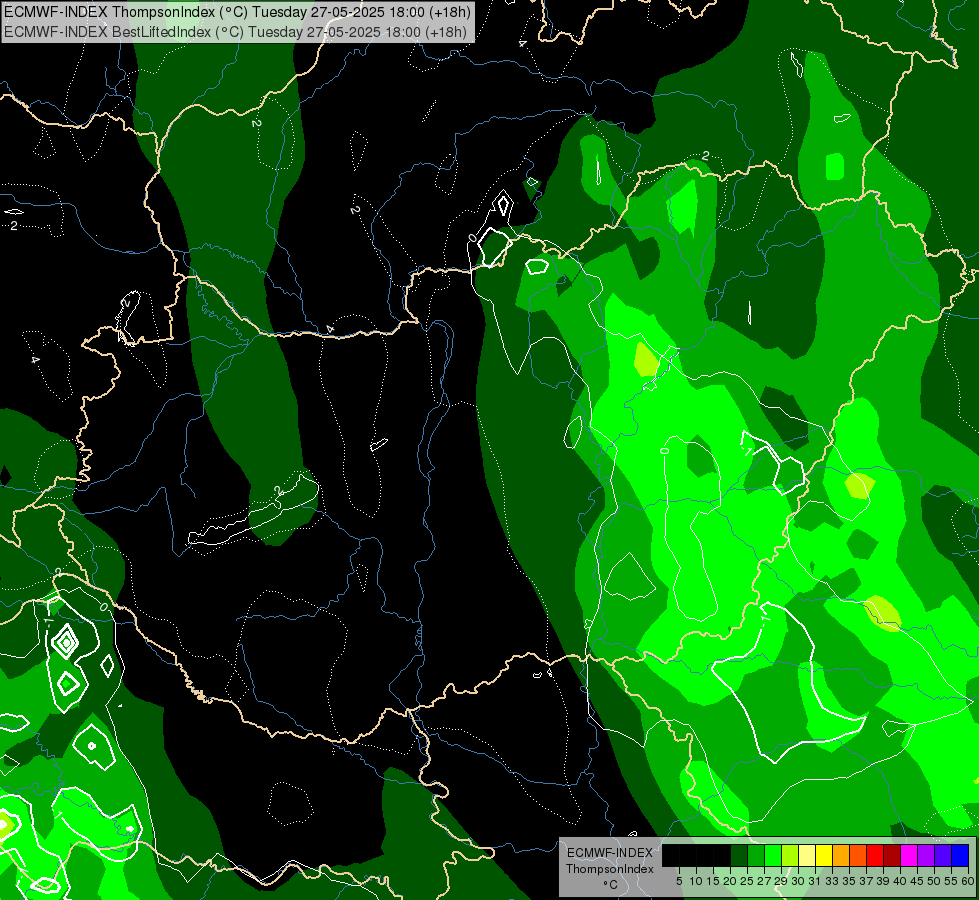The height and width of the screenshot is (900, 979).
Task: Click the legend tick value 30
Action: 799,881
